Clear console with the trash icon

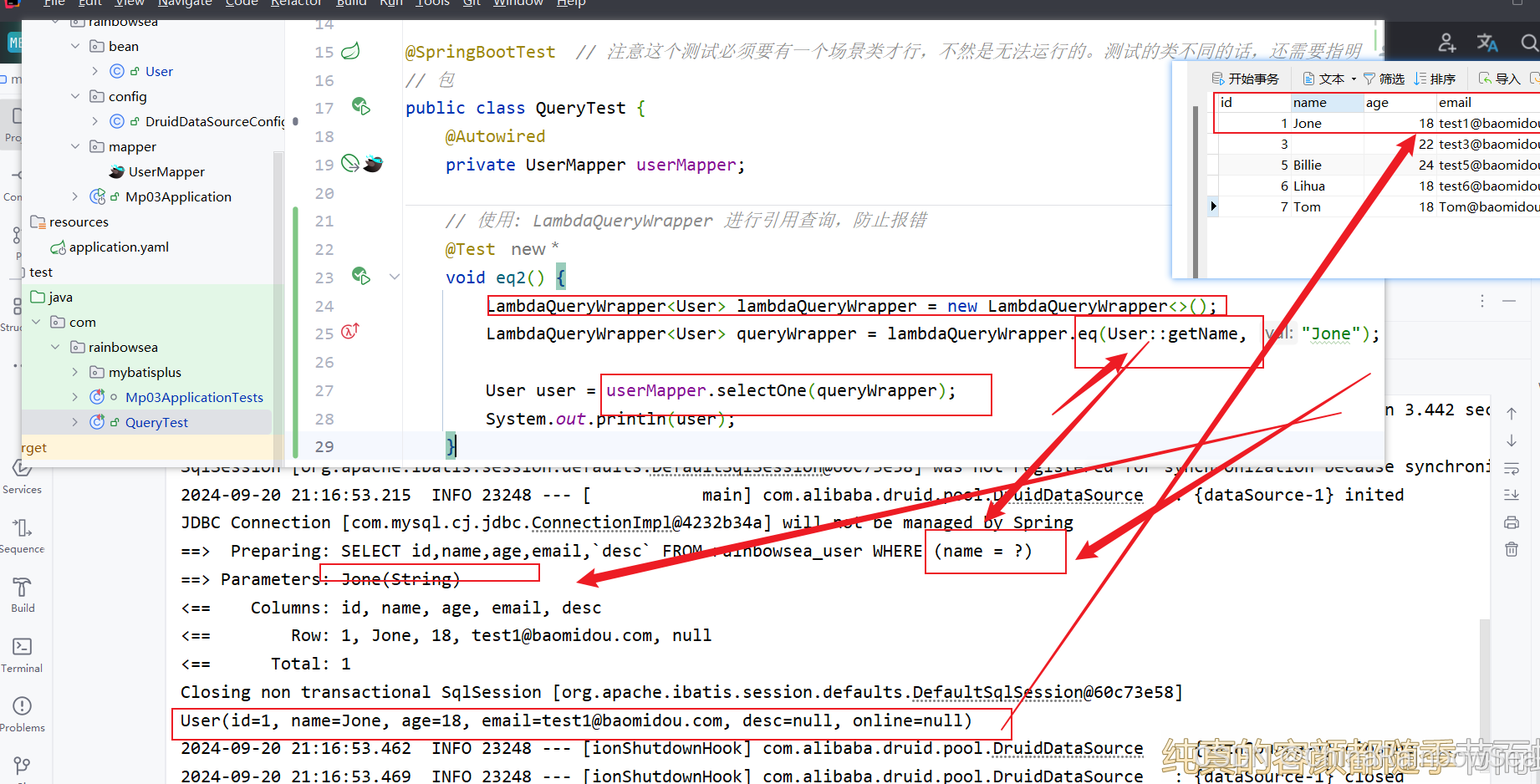click(1512, 549)
